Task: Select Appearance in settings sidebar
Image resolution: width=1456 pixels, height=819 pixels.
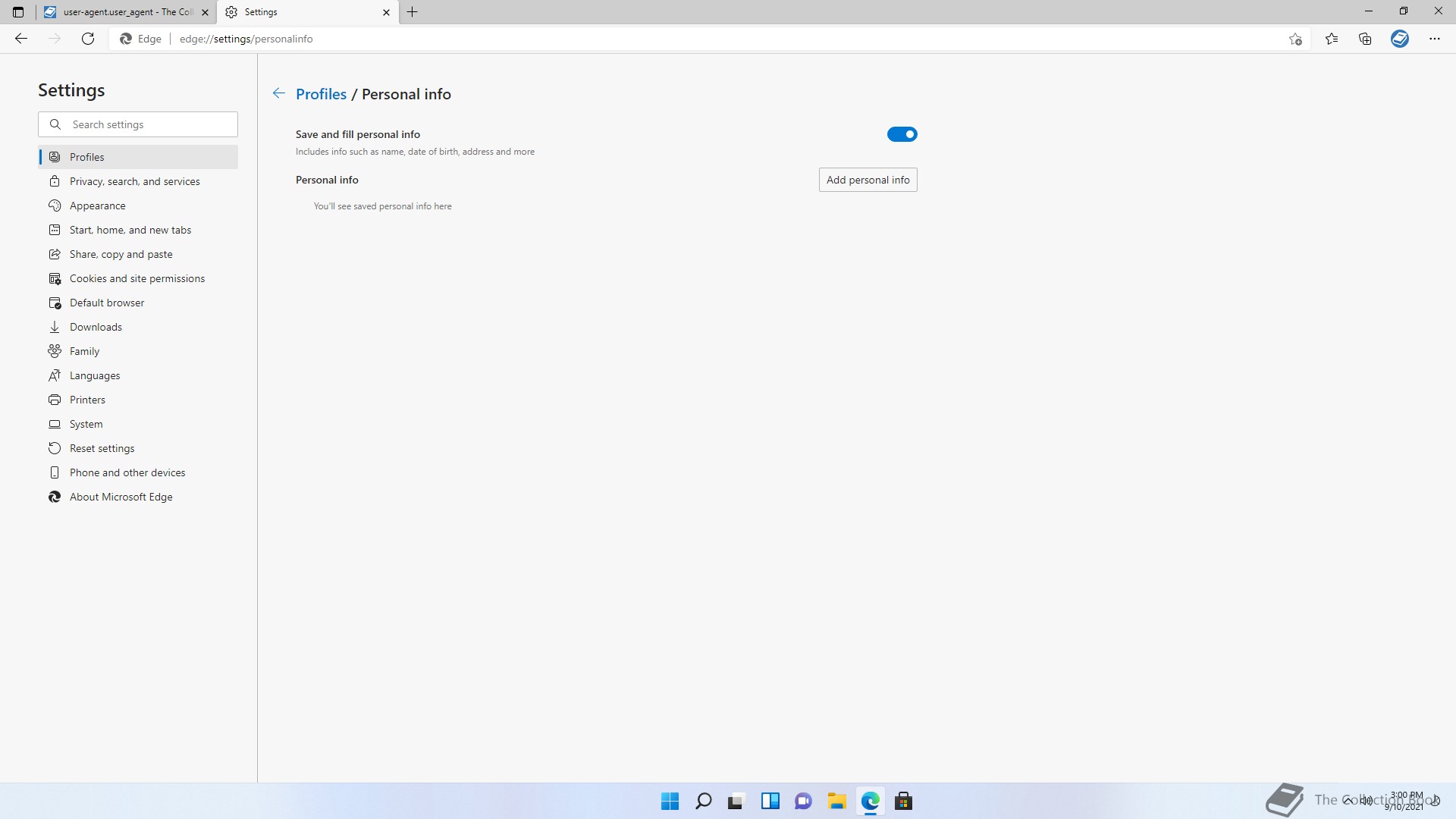Action: [97, 206]
